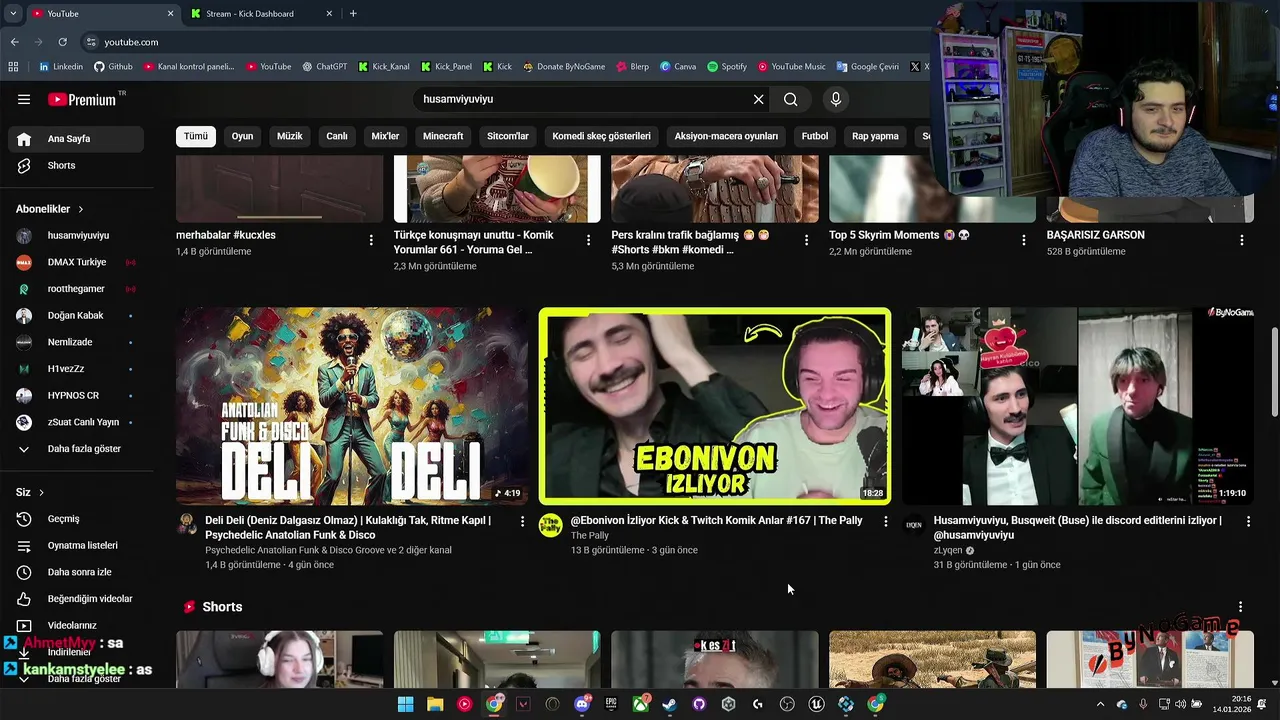Open the zLyqen channel avatar
This screenshot has height=720, width=1280.
click(914, 525)
